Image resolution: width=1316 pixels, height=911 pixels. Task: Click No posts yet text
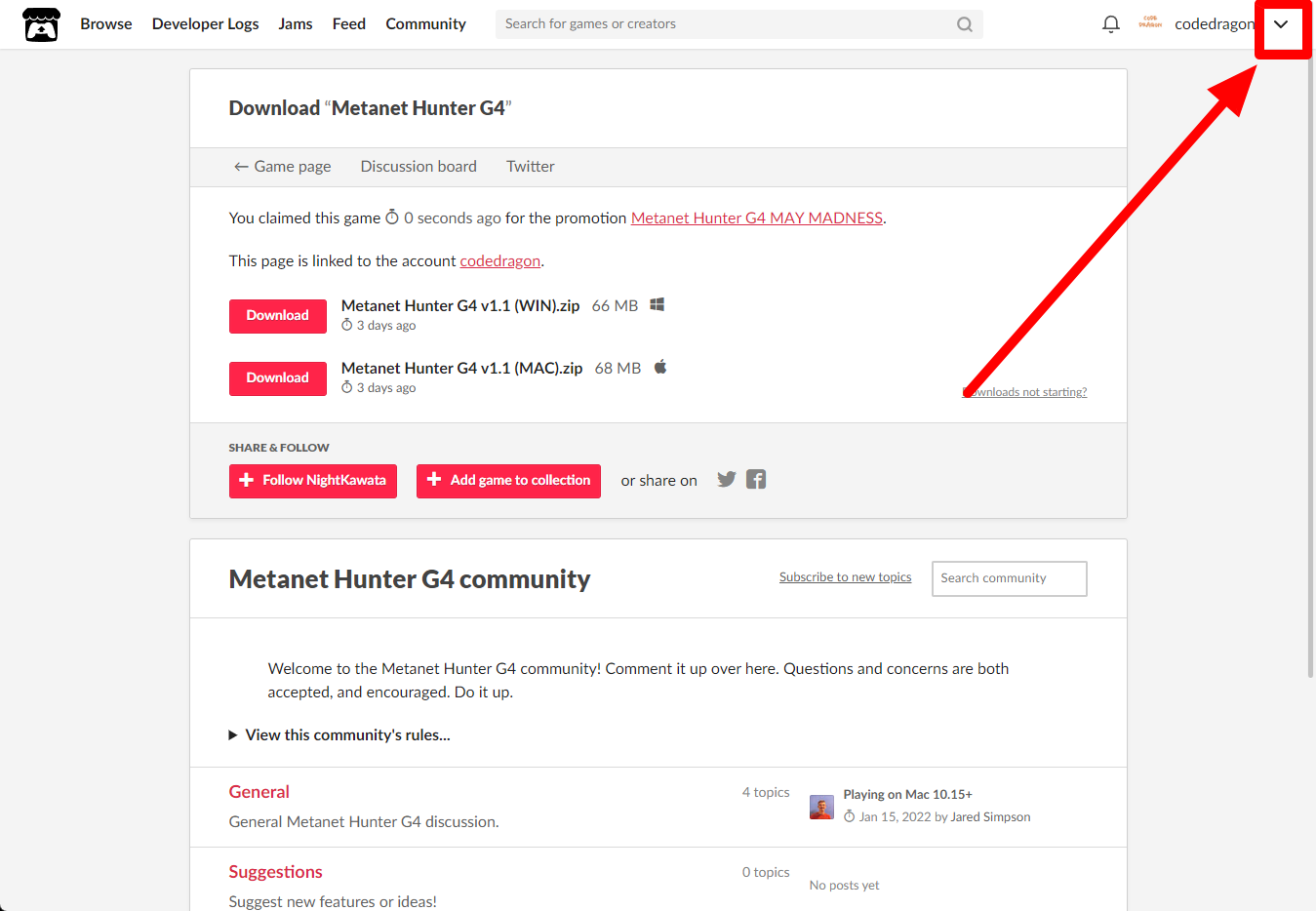[x=845, y=886]
